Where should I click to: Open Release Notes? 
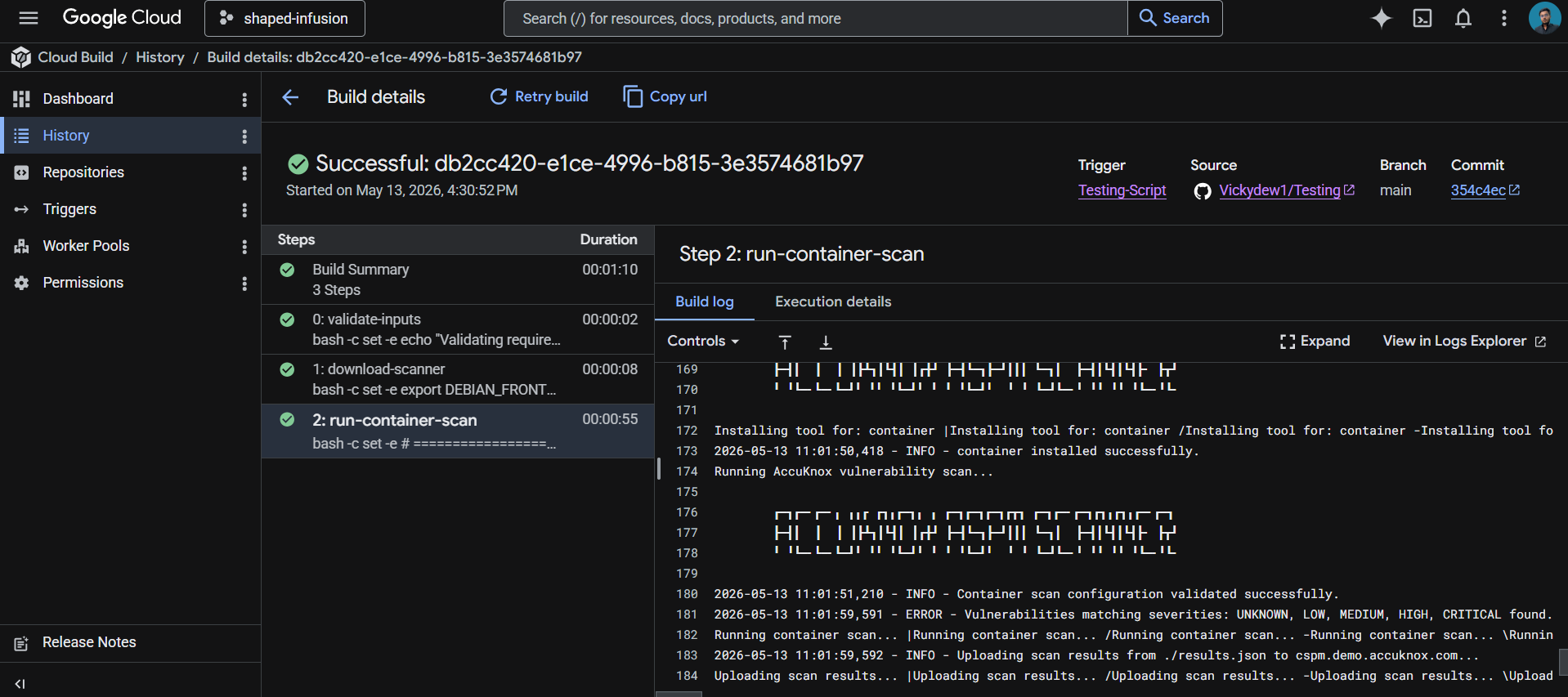[x=89, y=643]
